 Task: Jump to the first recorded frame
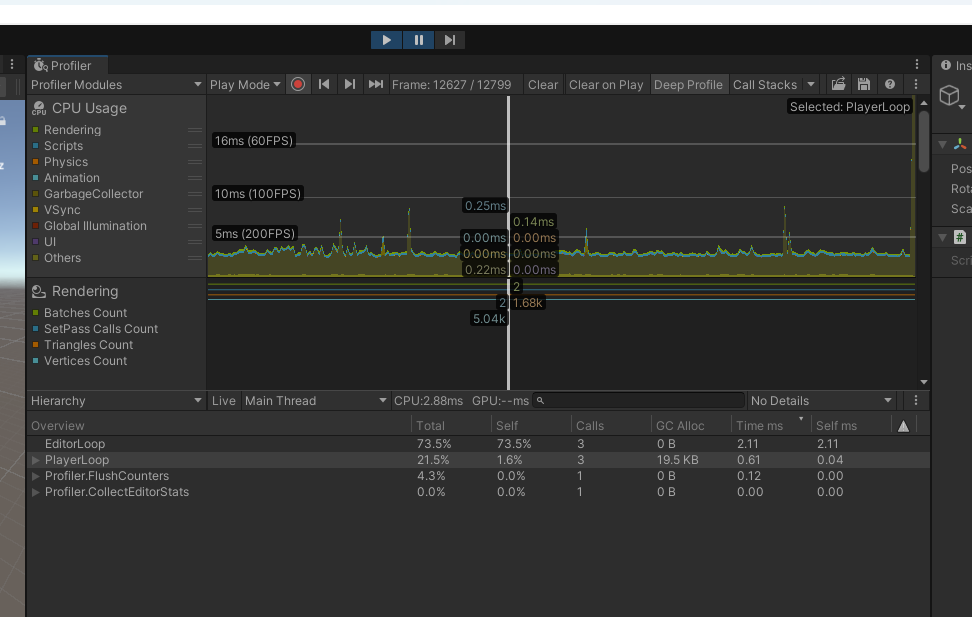pyautogui.click(x=324, y=84)
